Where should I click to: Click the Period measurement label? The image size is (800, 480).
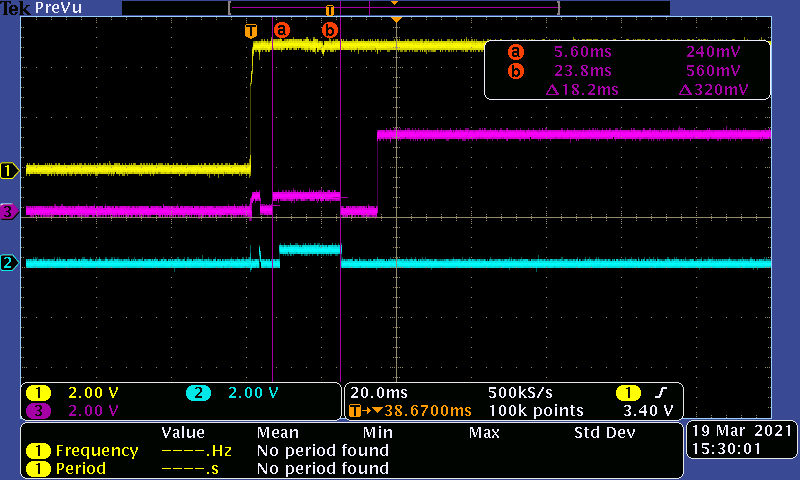pyautogui.click(x=81, y=468)
